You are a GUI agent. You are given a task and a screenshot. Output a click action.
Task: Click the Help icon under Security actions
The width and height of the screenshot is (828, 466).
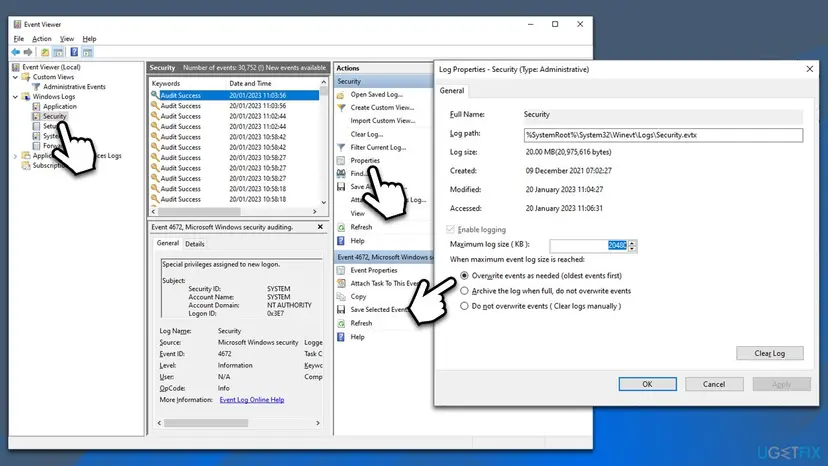click(341, 241)
